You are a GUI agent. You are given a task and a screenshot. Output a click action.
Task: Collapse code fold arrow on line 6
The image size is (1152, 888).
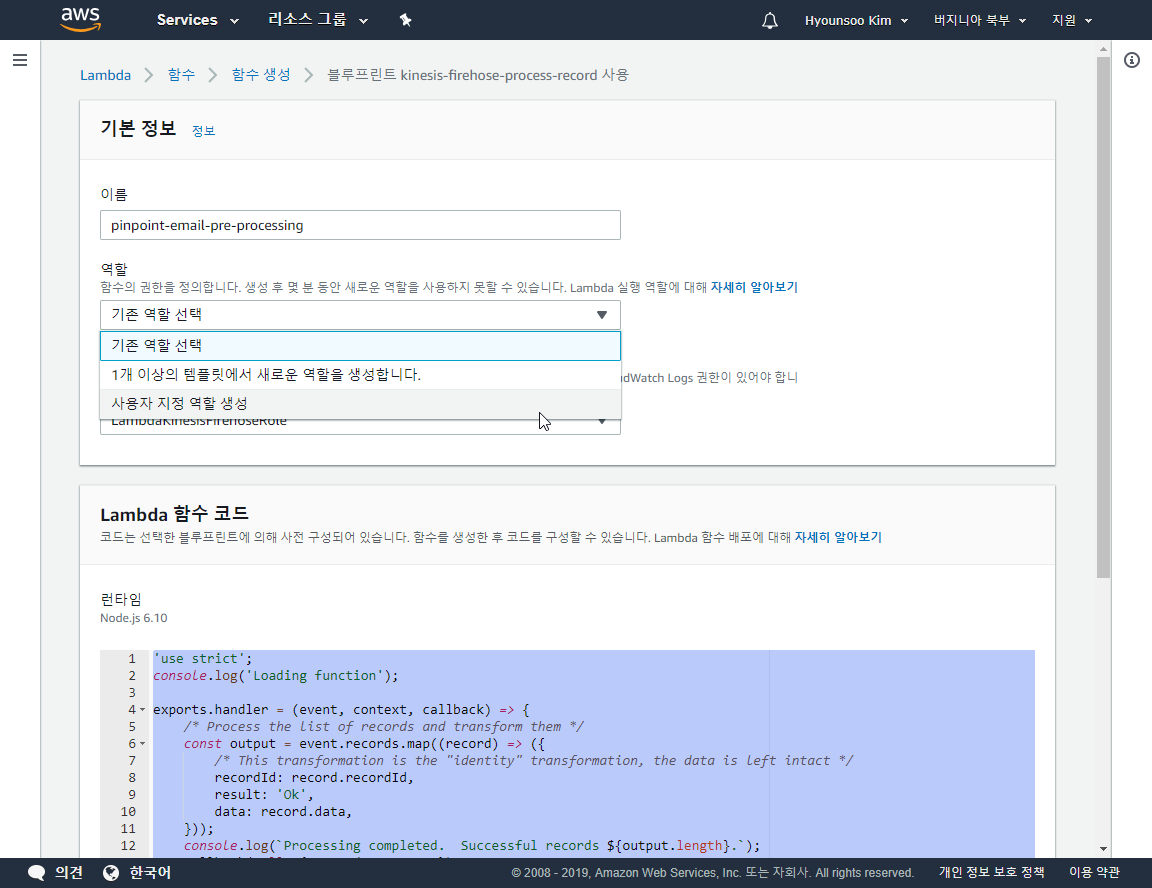pyautogui.click(x=143, y=744)
